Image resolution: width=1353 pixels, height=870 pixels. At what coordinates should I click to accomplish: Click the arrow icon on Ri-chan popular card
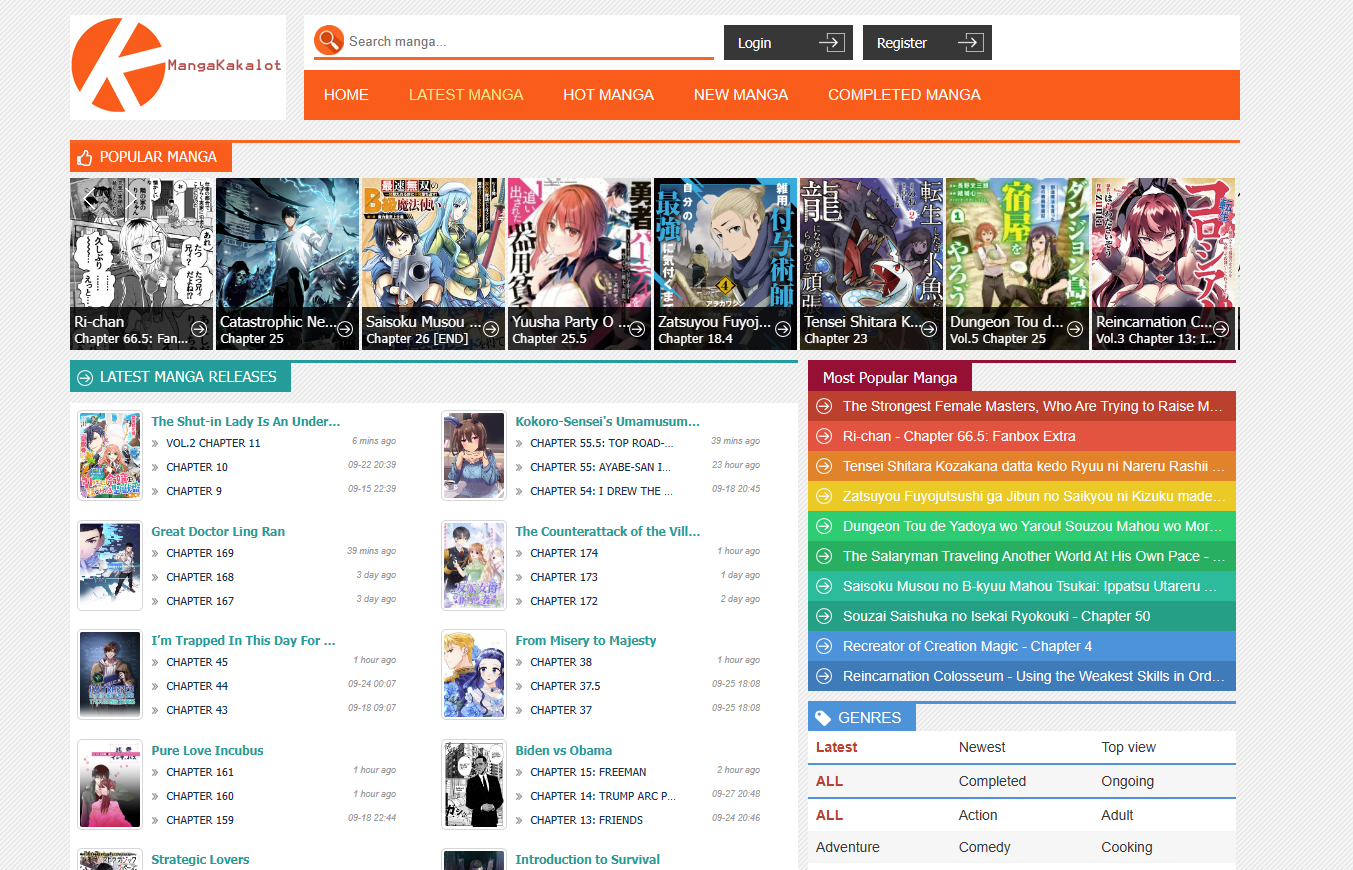pyautogui.click(x=199, y=328)
